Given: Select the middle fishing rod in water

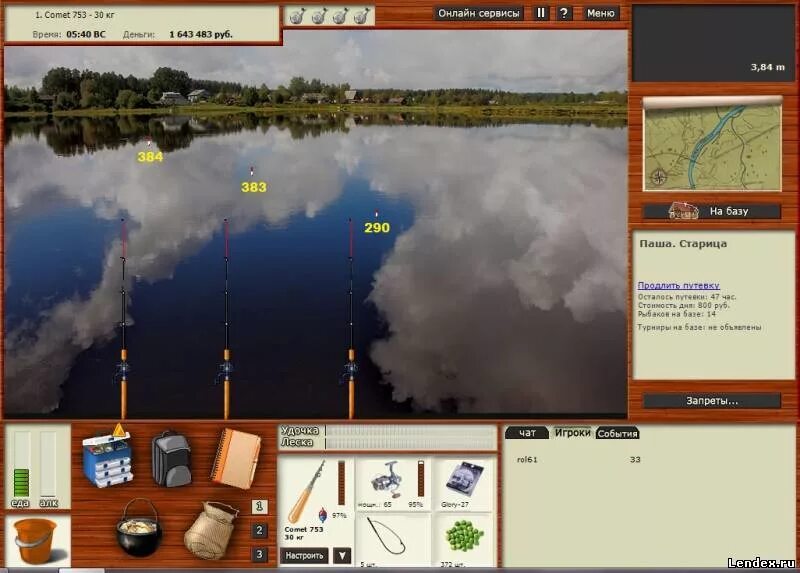Looking at the screenshot, I should click(226, 319).
